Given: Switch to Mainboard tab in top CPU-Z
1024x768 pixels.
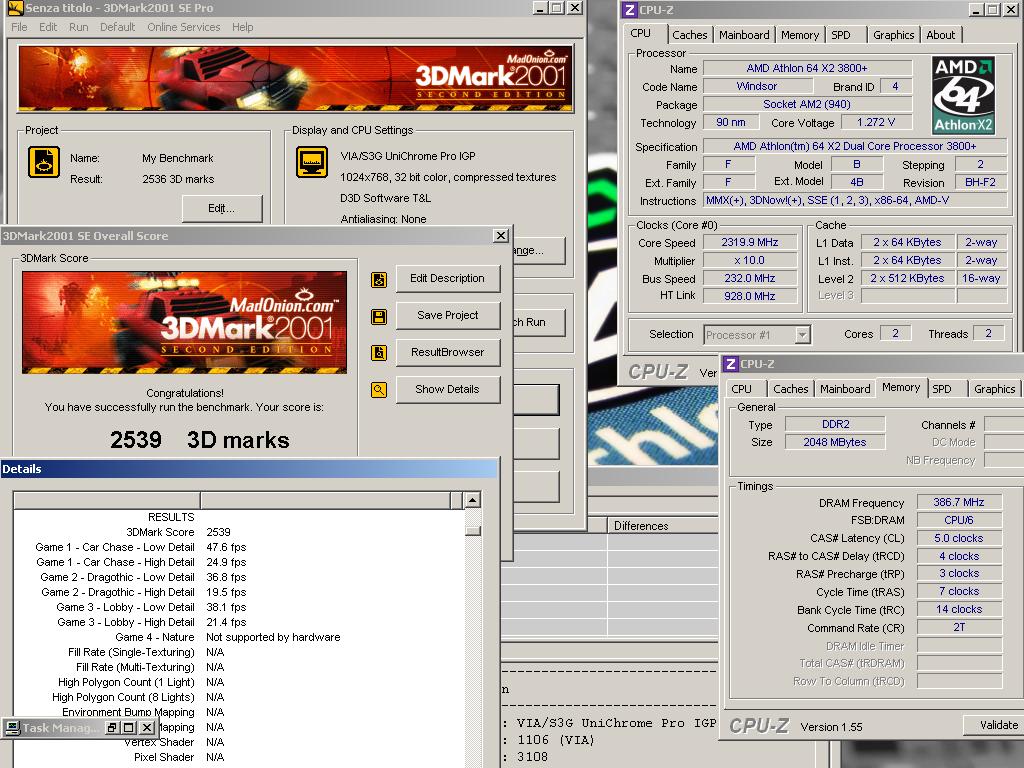Looking at the screenshot, I should click(x=744, y=35).
